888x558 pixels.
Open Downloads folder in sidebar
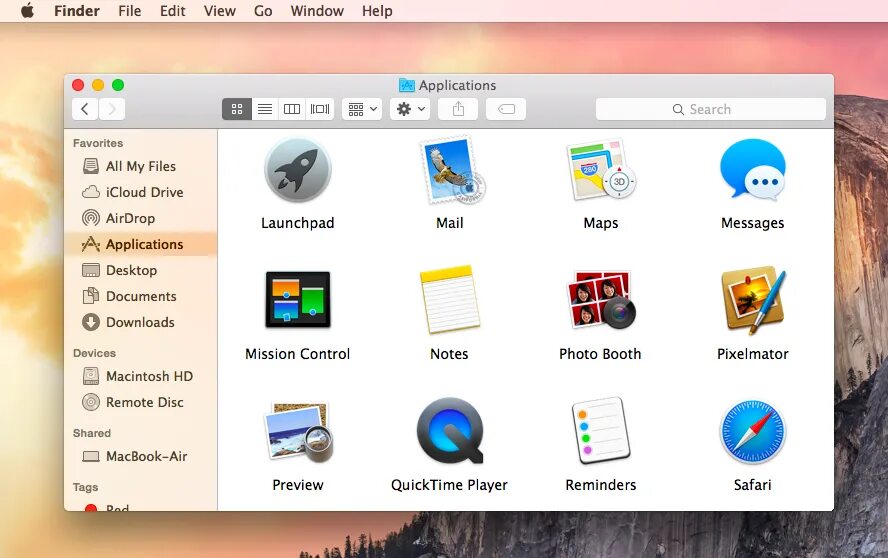pos(140,322)
